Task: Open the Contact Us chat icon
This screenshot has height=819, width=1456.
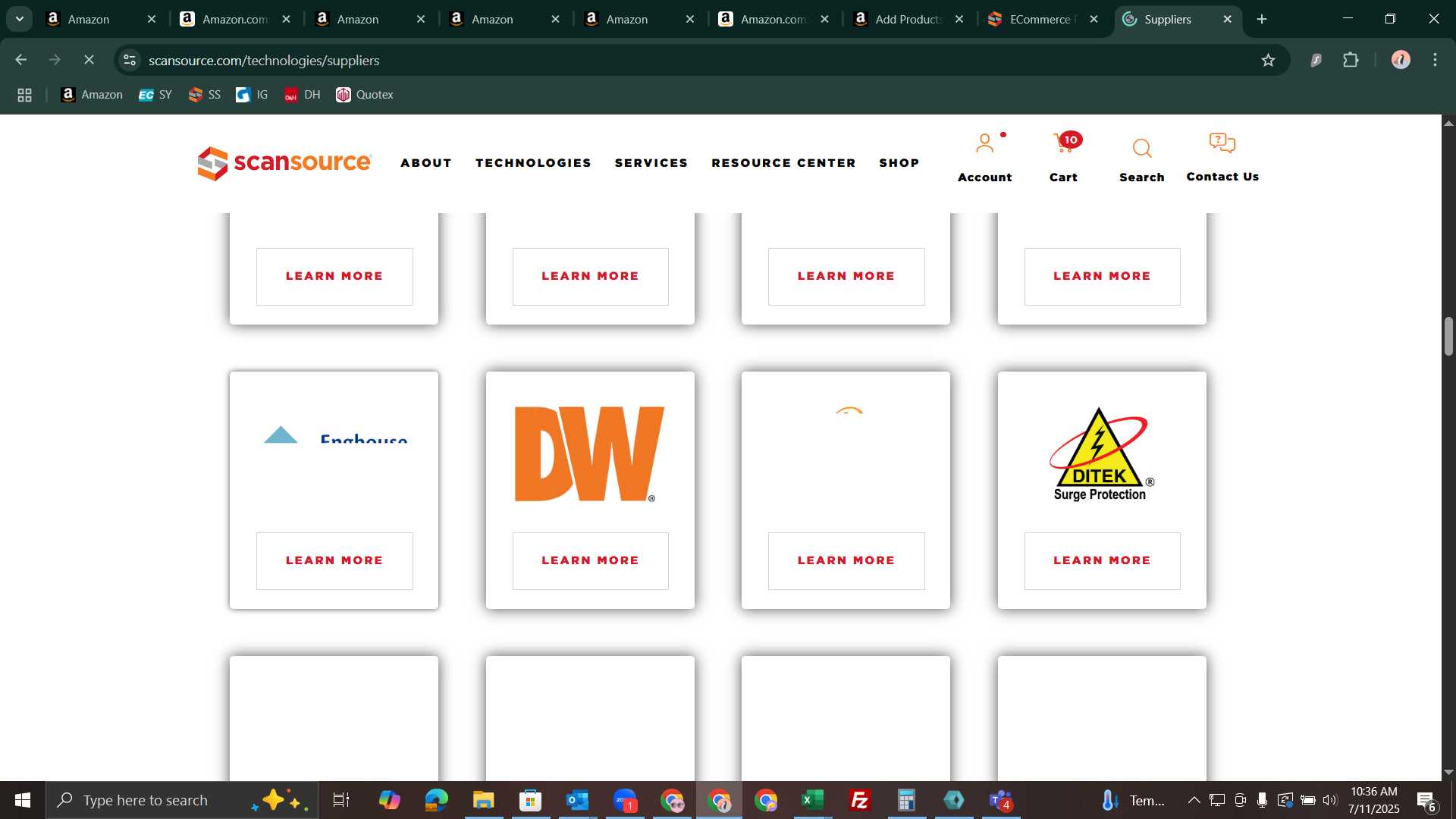Action: pos(1222,143)
